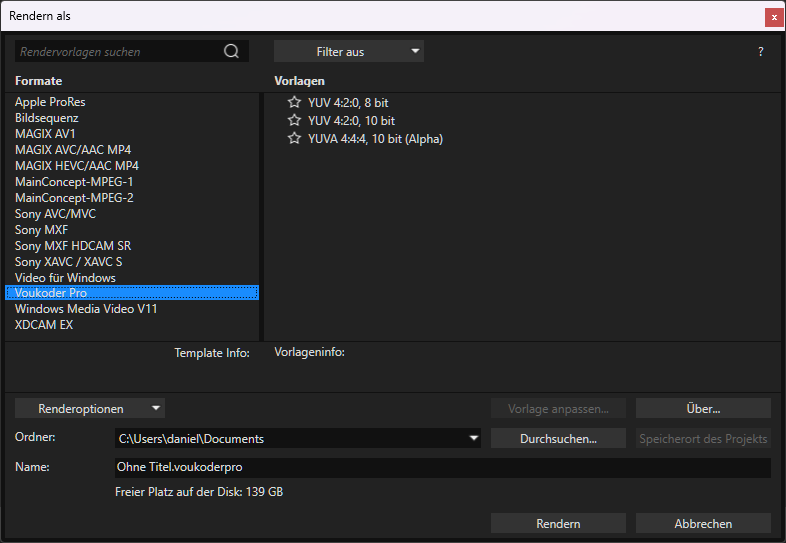Click the question mark help icon
The height and width of the screenshot is (543, 786).
pyautogui.click(x=761, y=52)
